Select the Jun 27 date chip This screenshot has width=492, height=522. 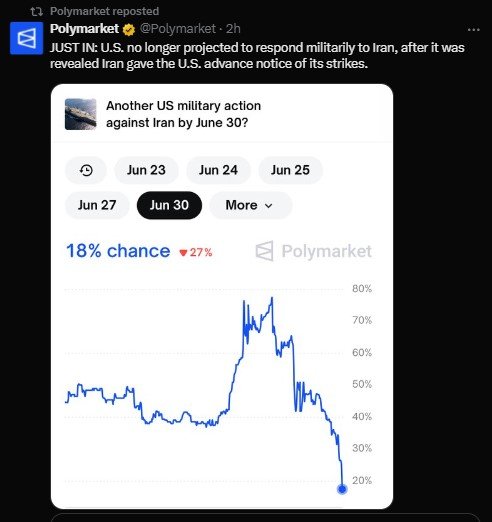click(97, 205)
